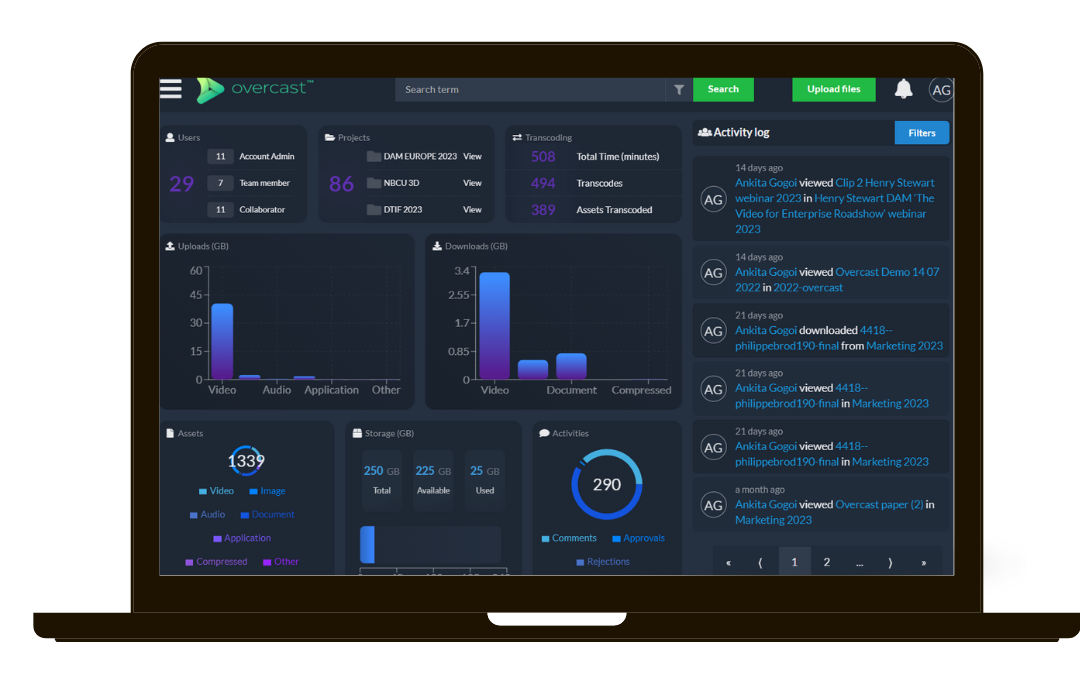The width and height of the screenshot is (1080, 675).
Task: Click the 11 Account Admin count
Action: (220, 156)
